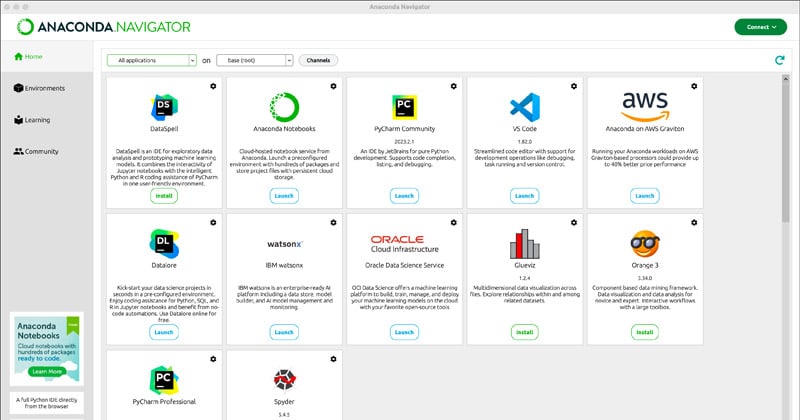Launch VS Code

(x=524, y=196)
